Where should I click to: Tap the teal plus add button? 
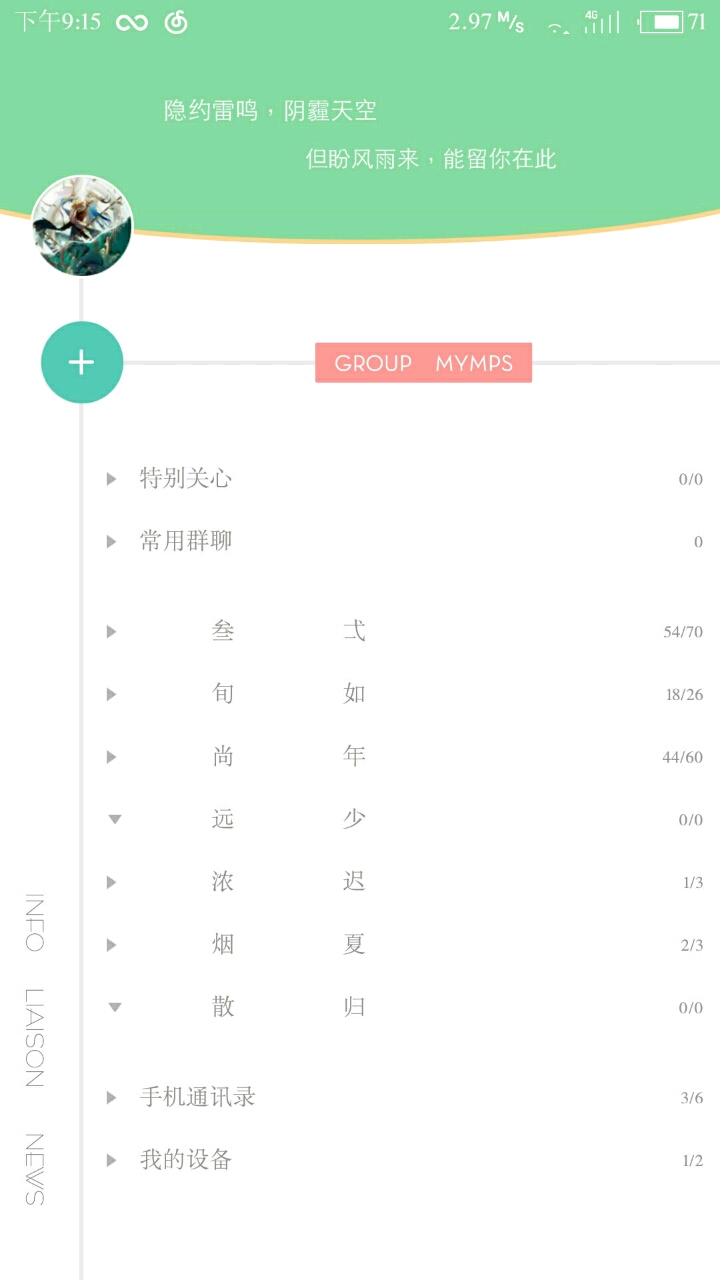[x=82, y=362]
